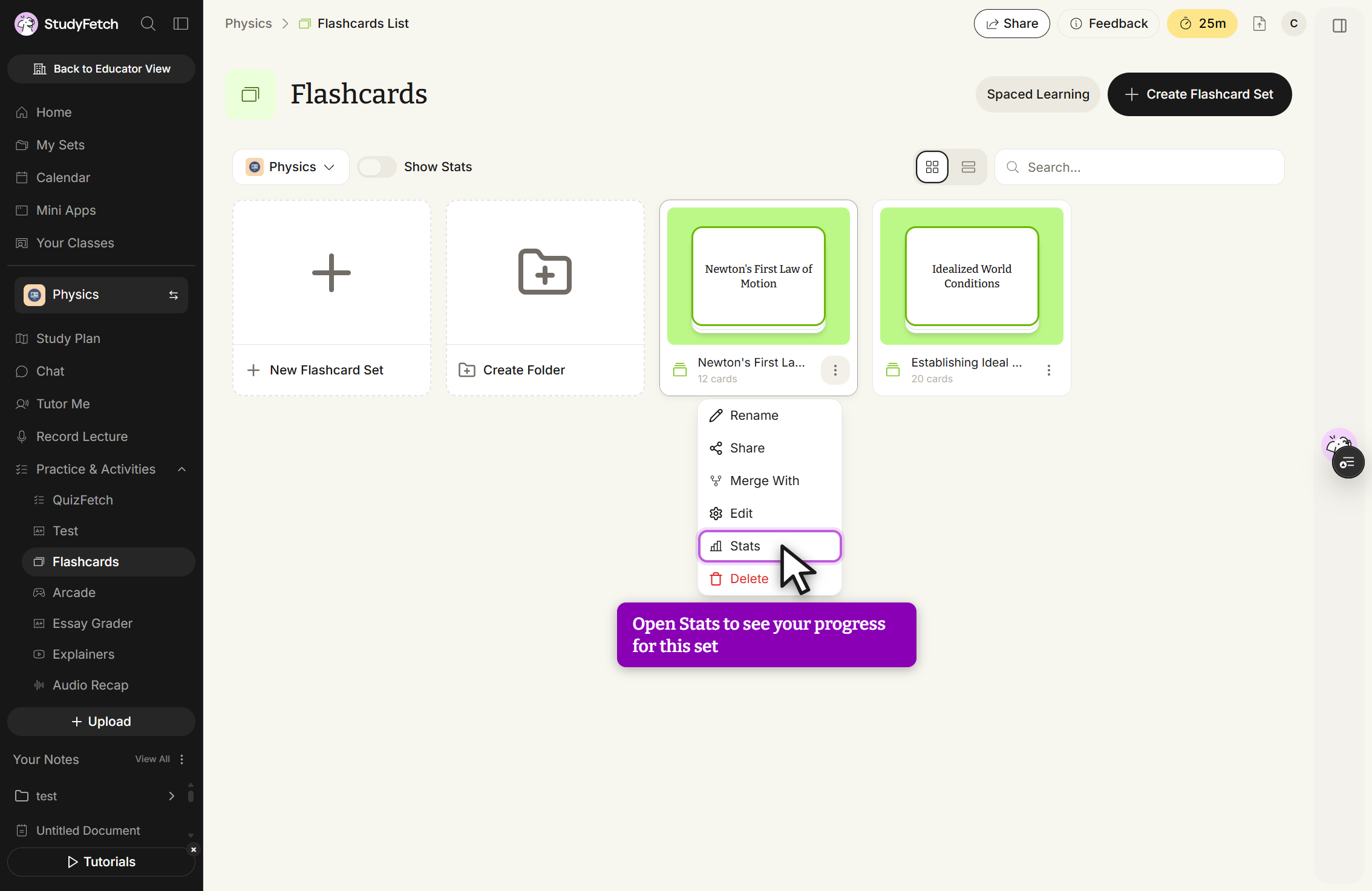
Task: Open Newton's First Law of Motion thumbnail
Action: tap(759, 276)
